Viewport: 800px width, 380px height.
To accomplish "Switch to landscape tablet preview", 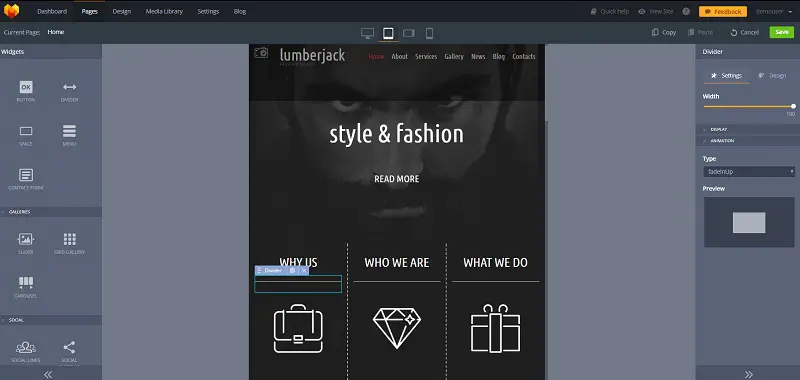I will tap(409, 33).
